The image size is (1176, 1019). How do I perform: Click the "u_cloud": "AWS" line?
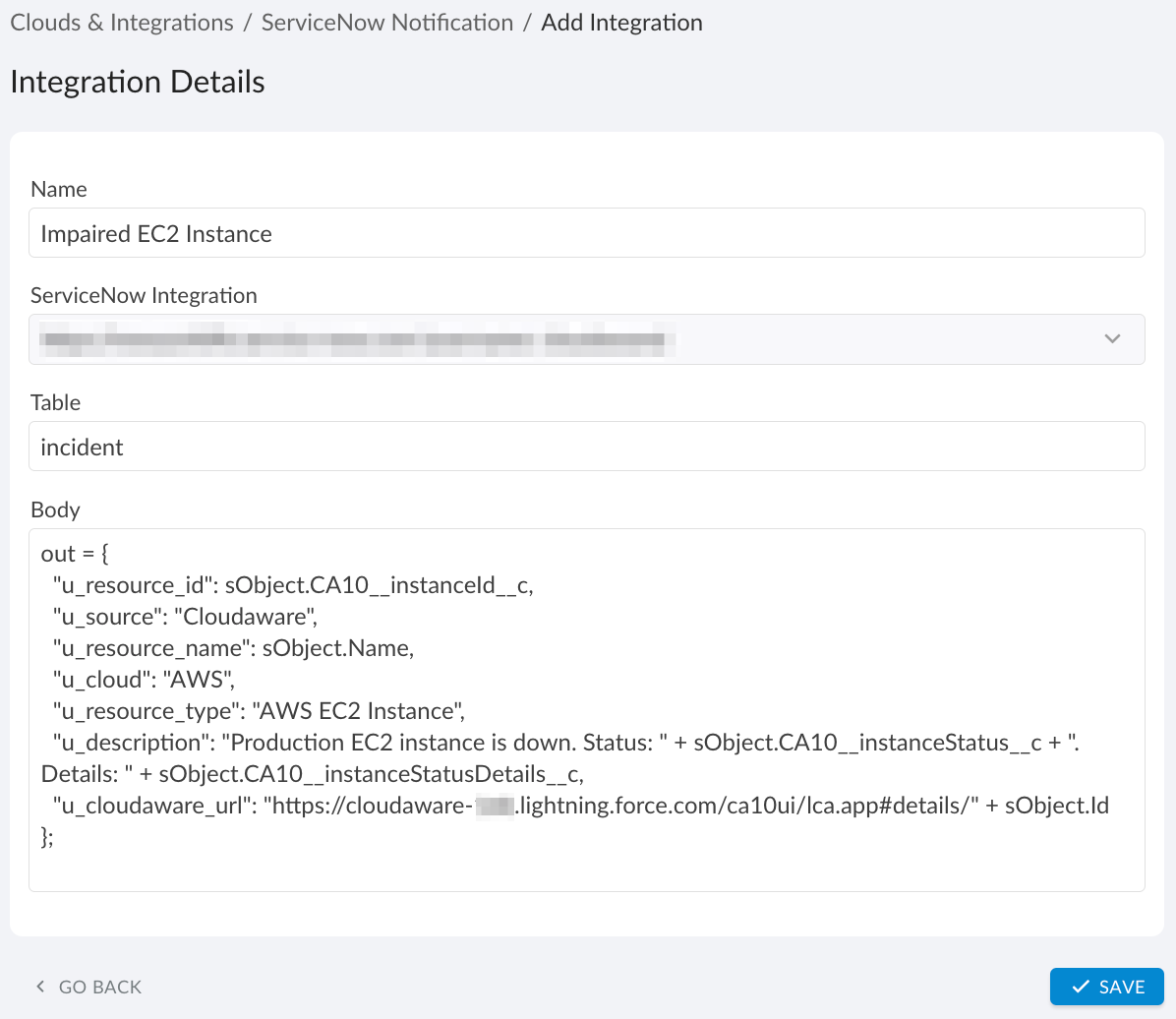tap(144, 679)
